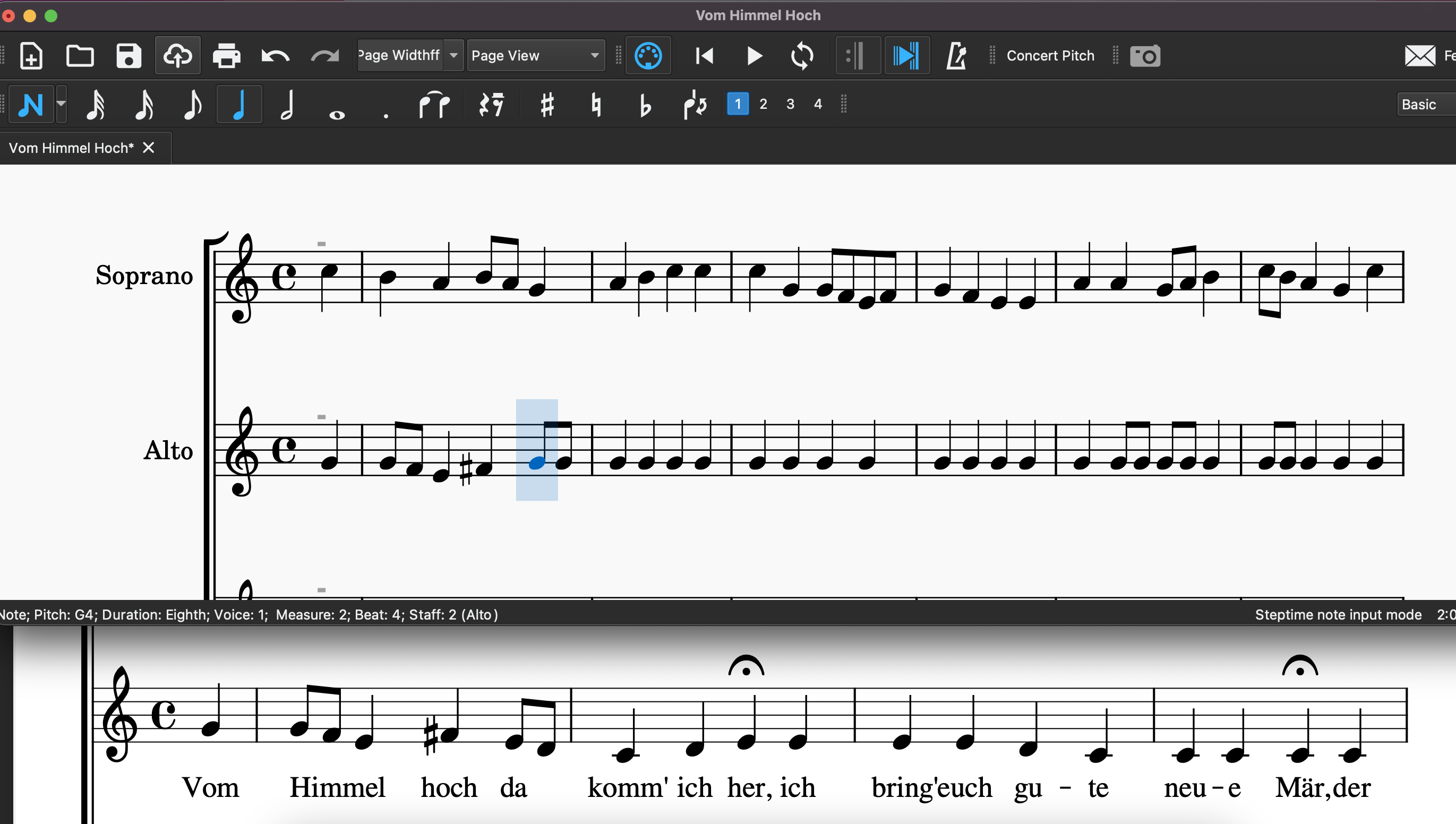Expand note input mode dropdown arrow
The width and height of the screenshot is (1456, 824).
61,104
